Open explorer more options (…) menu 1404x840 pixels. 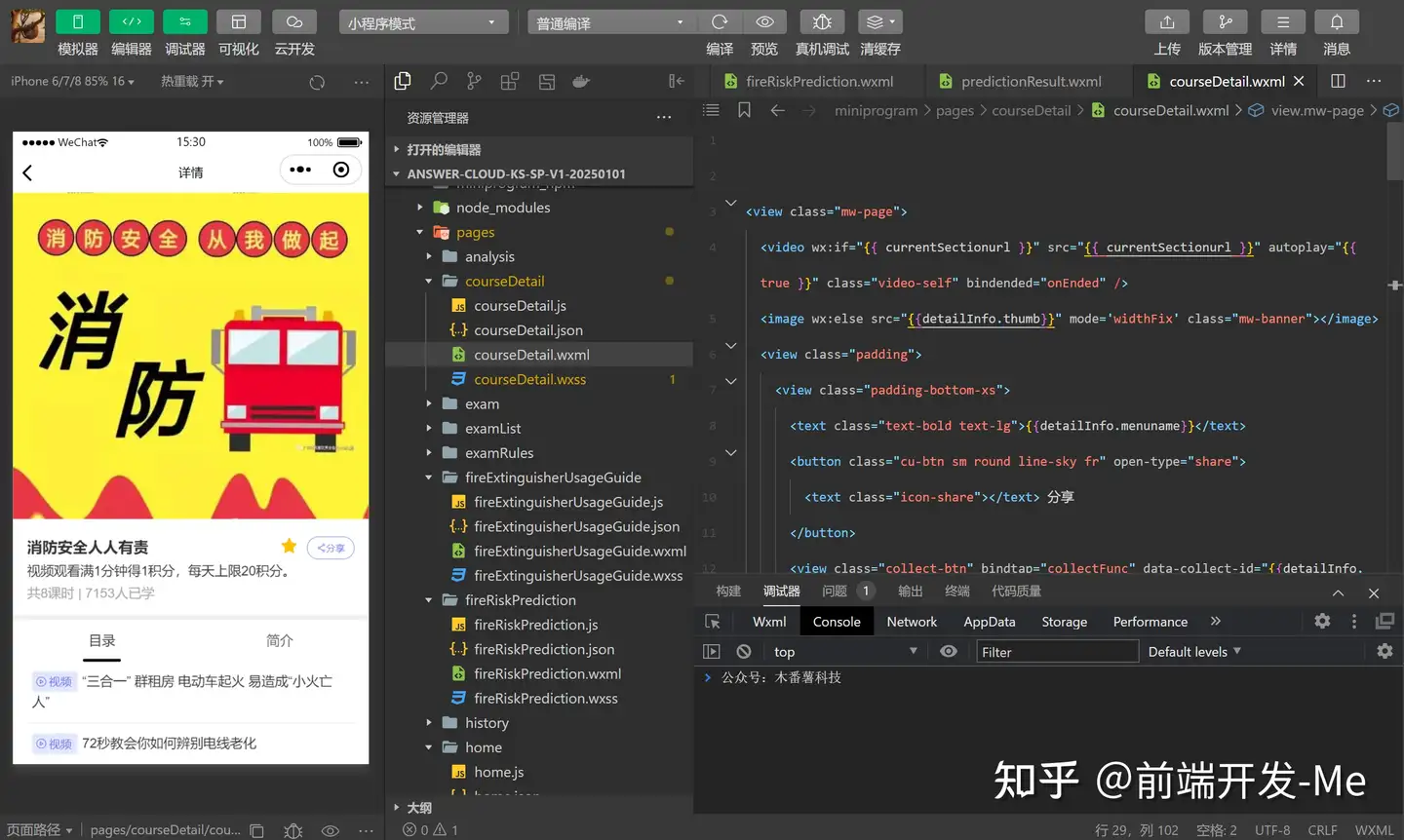[664, 118]
